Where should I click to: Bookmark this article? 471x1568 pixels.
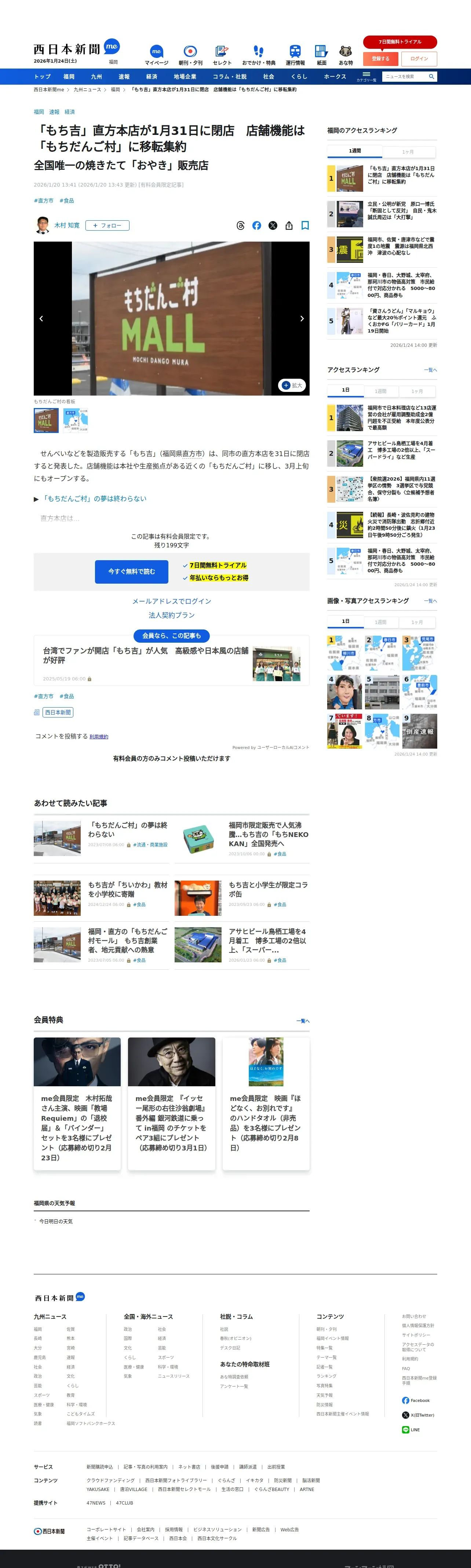[x=305, y=225]
